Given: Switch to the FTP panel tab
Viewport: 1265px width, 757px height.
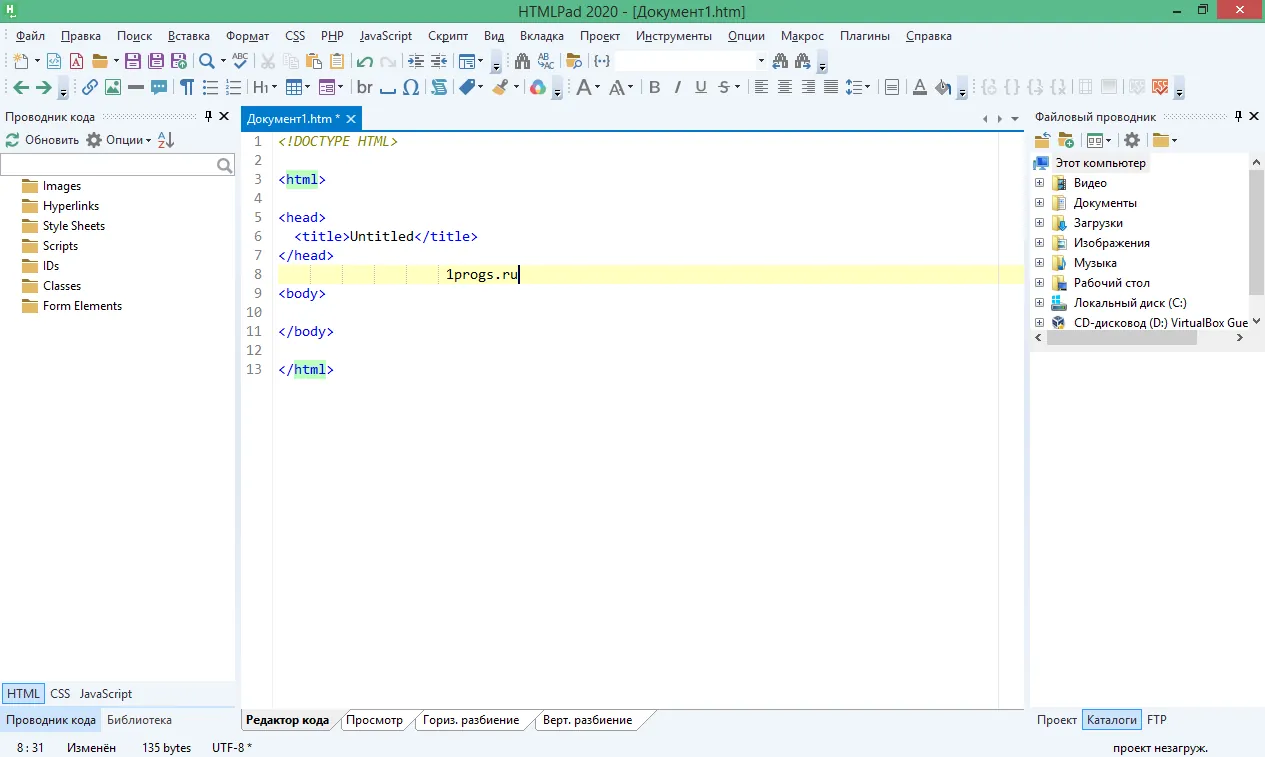Looking at the screenshot, I should 1156,720.
